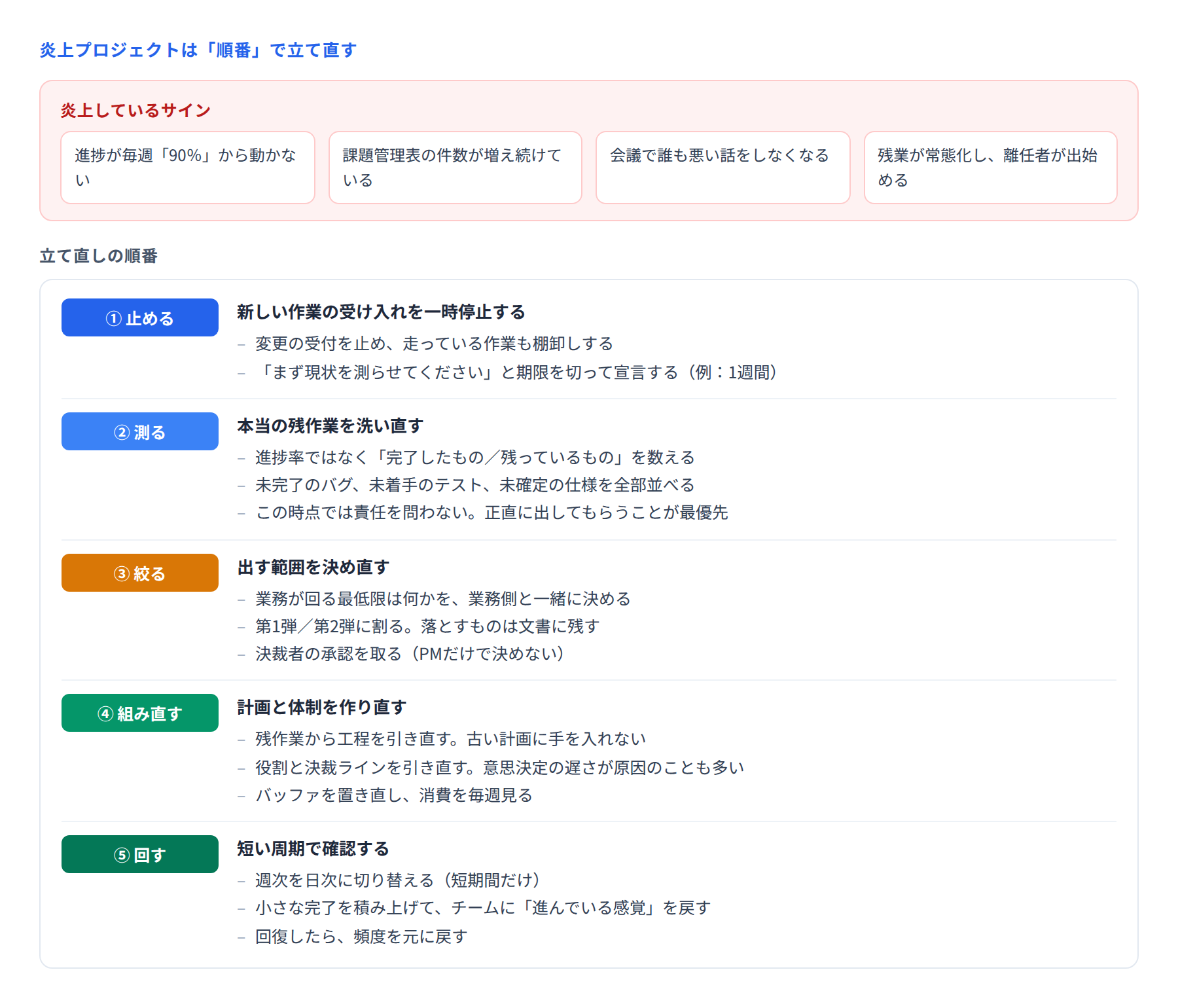
Task: Click the blue ① 止める badge
Action: [x=140, y=317]
